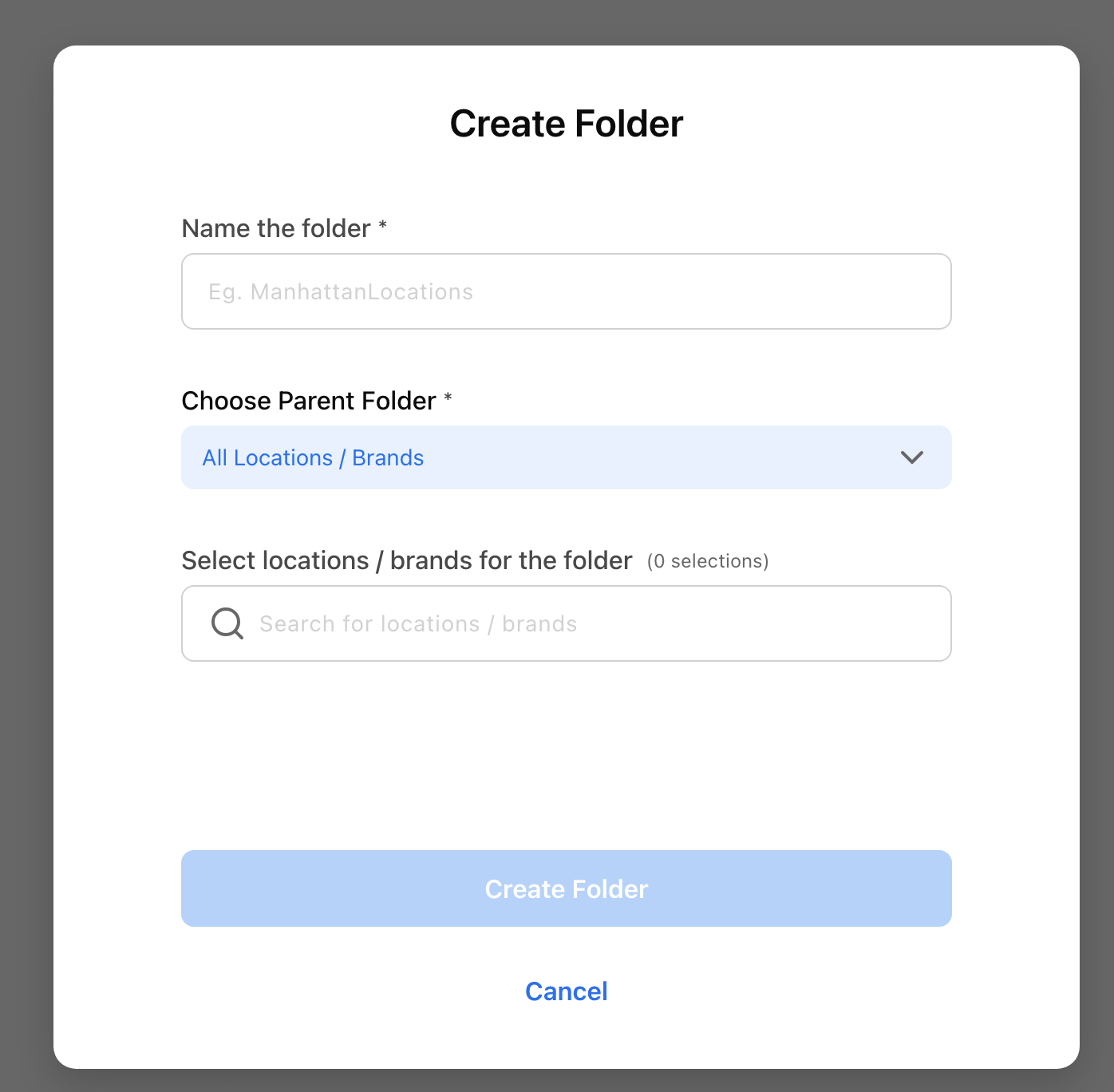
Task: Click asterisk beside Name the folder
Action: (x=383, y=225)
